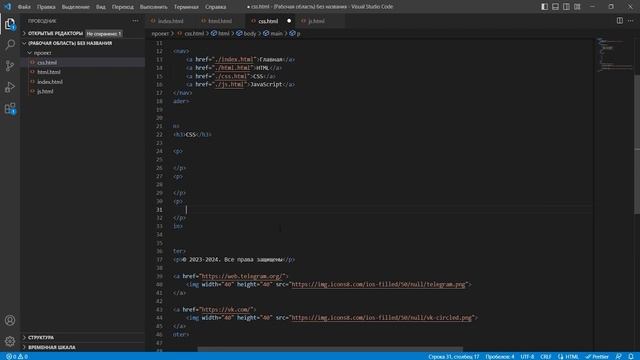Open the ./index.html link in code

click(x=234, y=60)
